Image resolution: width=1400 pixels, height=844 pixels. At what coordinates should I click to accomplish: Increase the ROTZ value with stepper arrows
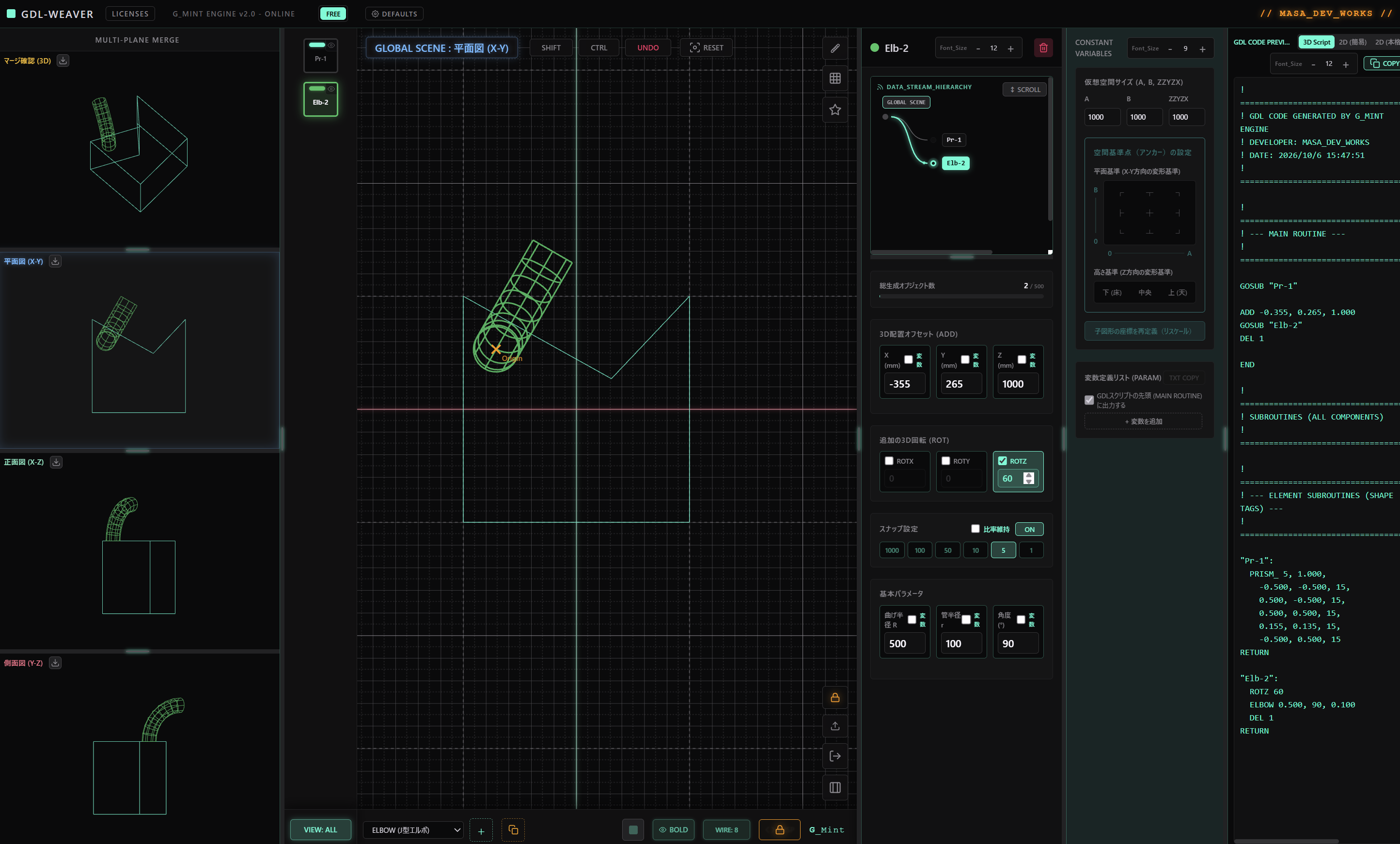[1028, 475]
